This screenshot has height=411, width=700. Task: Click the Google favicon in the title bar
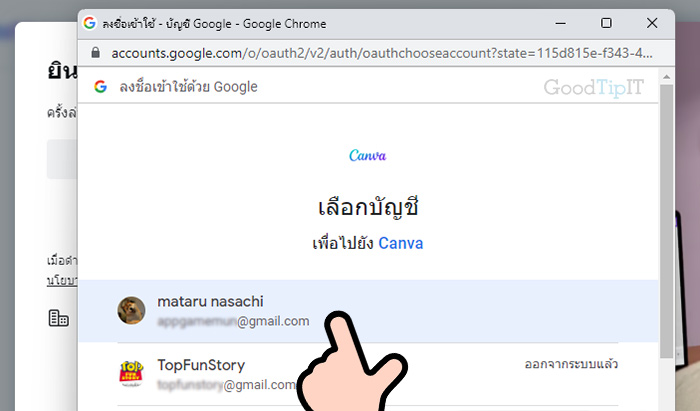tap(90, 23)
